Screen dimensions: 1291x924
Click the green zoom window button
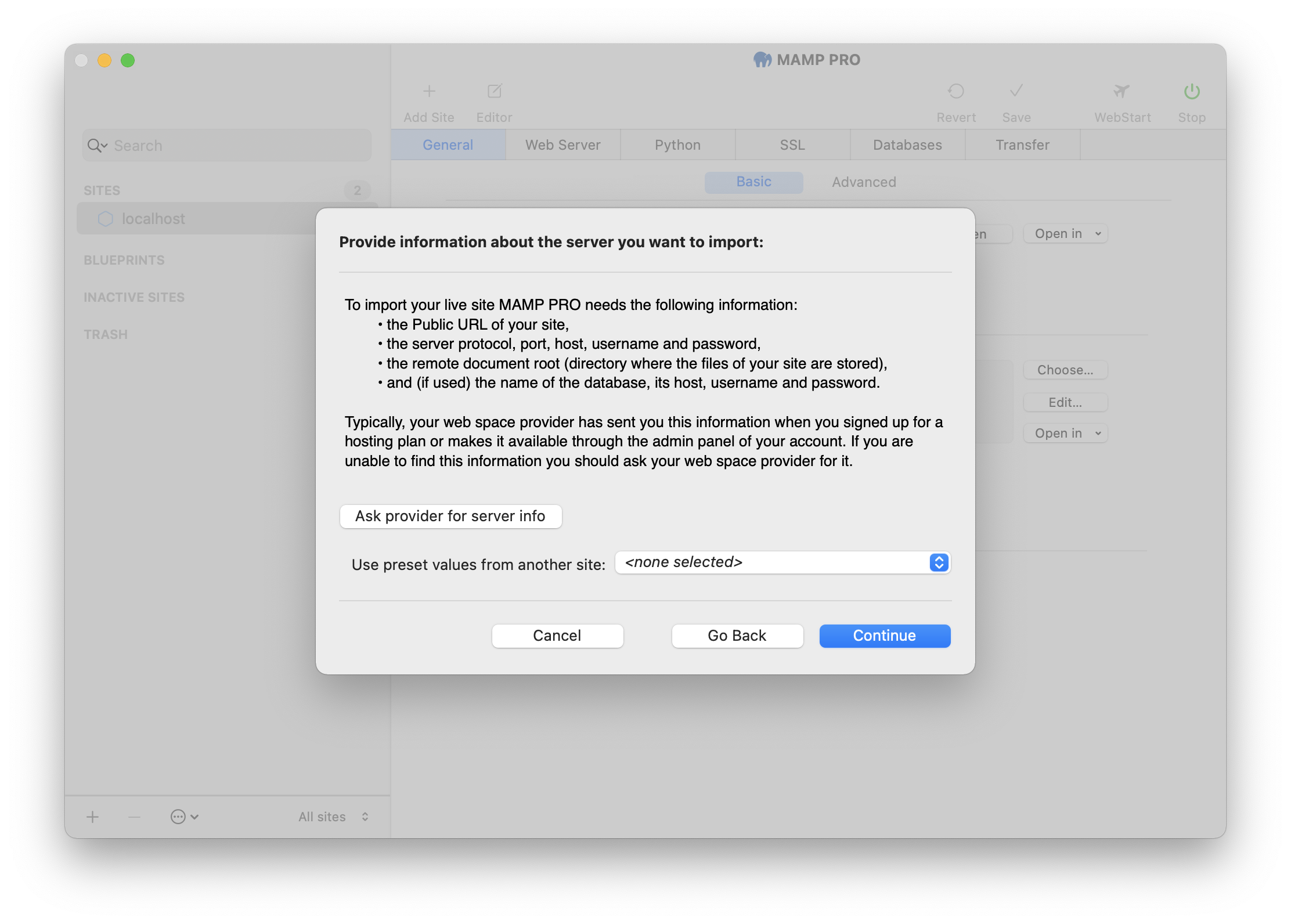[x=128, y=60]
